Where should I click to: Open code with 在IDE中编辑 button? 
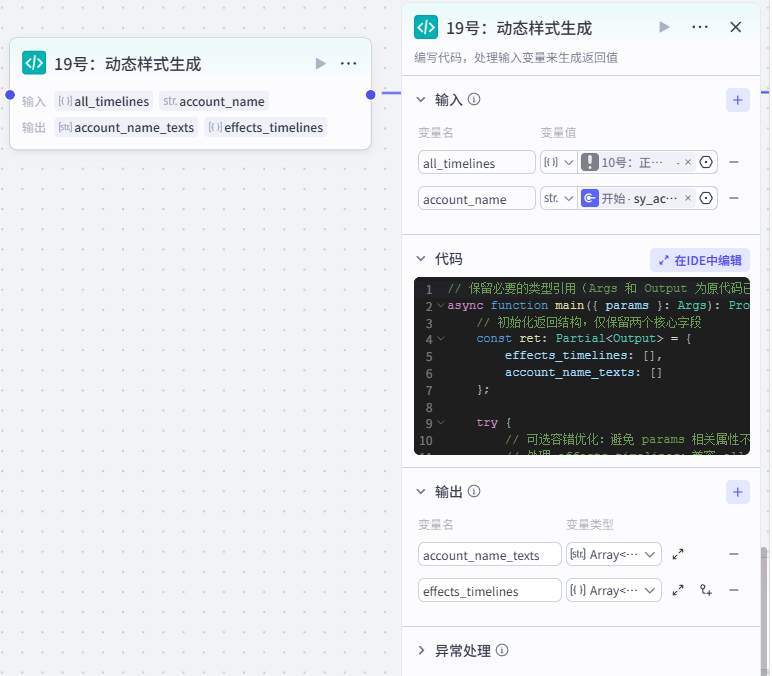(x=700, y=260)
